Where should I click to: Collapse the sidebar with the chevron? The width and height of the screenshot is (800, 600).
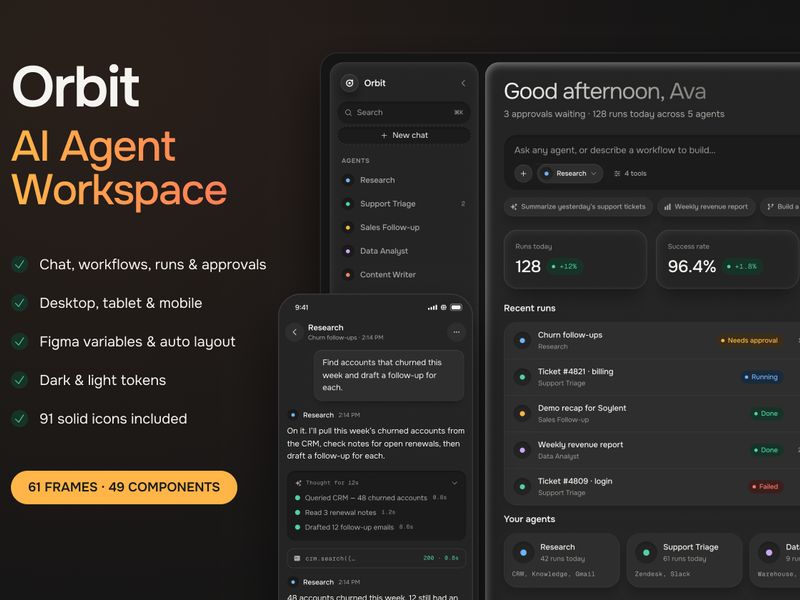[463, 83]
